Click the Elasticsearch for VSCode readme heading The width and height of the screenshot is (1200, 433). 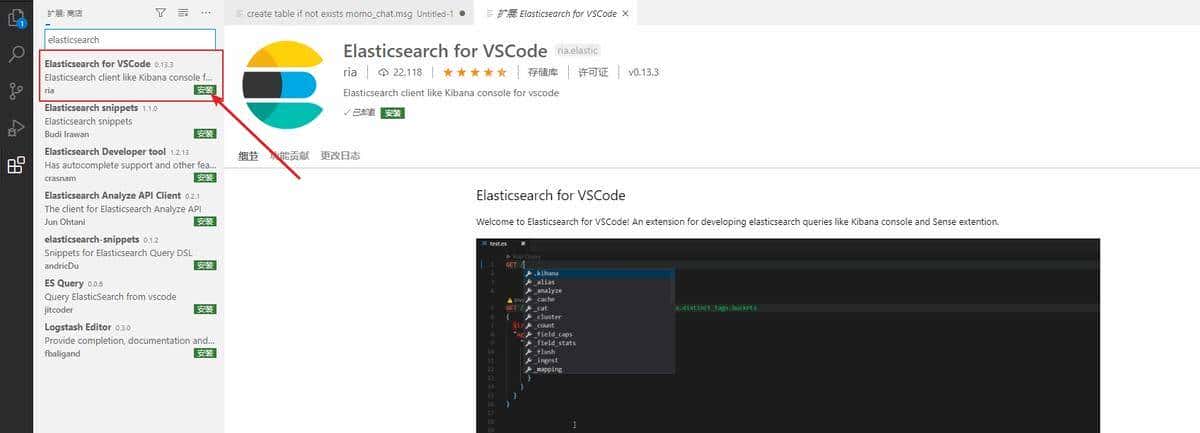(551, 195)
